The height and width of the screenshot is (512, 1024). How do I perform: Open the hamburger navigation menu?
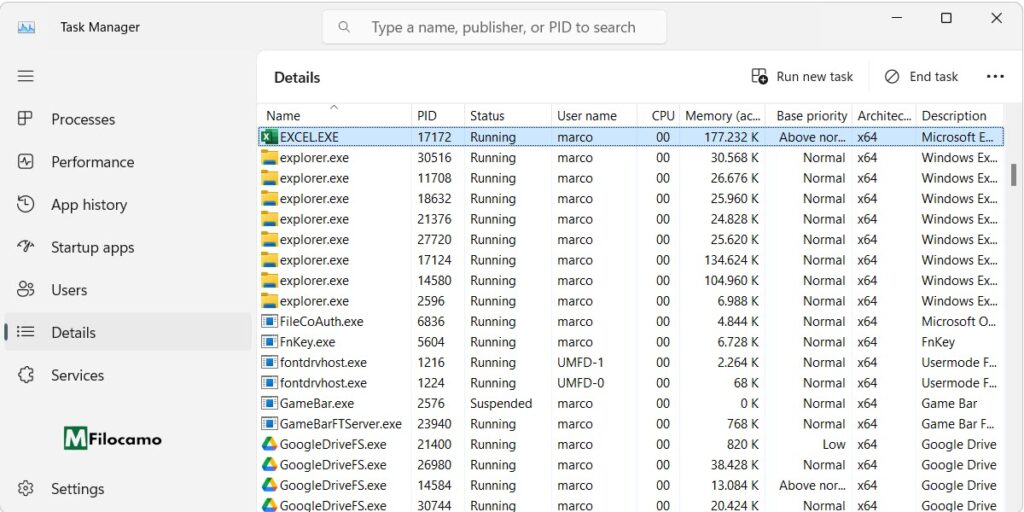25,76
